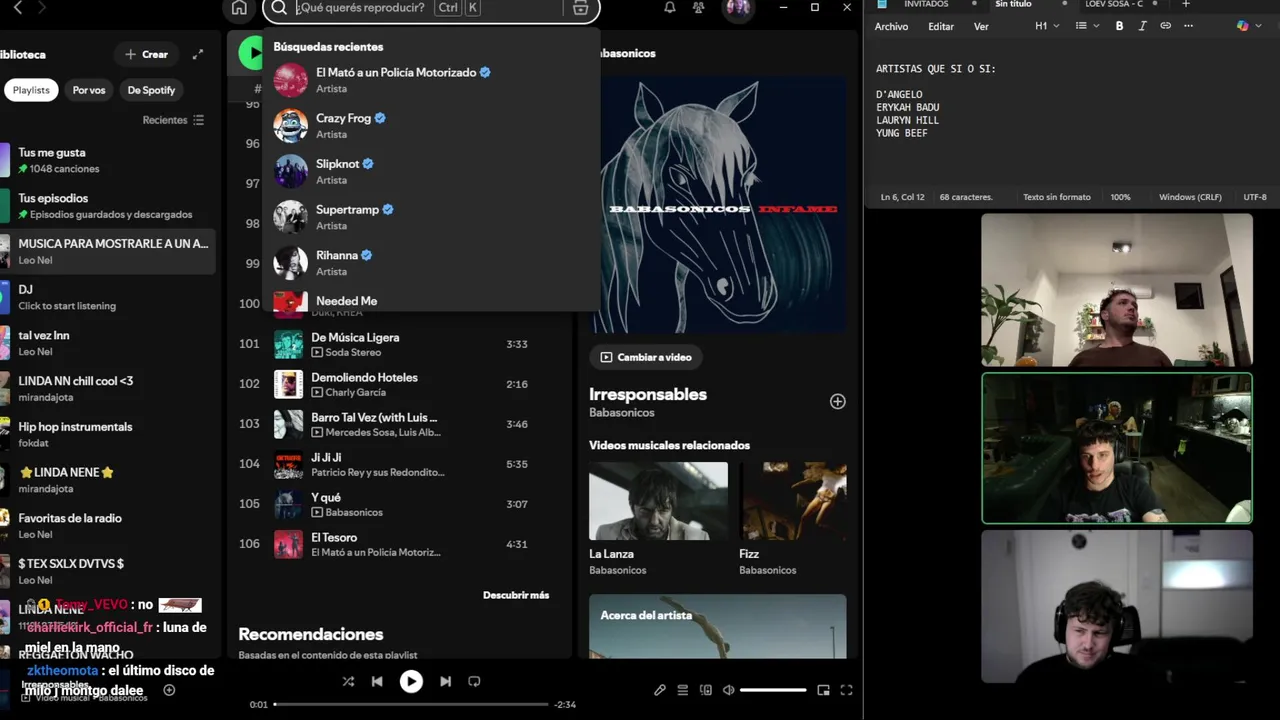Open the La Lanza music video thumbnail
The image size is (1280, 720).
pos(658,501)
